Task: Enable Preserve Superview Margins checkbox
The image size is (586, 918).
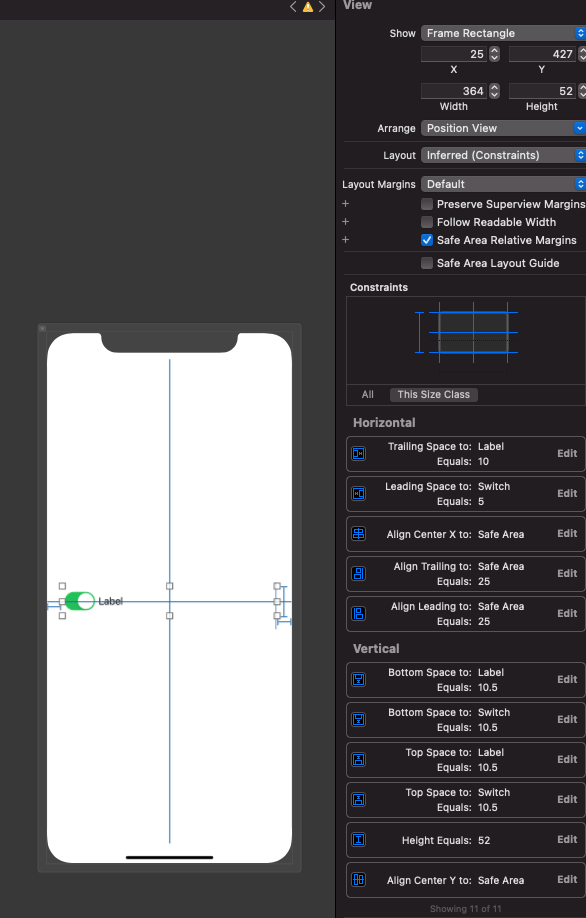Action: [427, 204]
